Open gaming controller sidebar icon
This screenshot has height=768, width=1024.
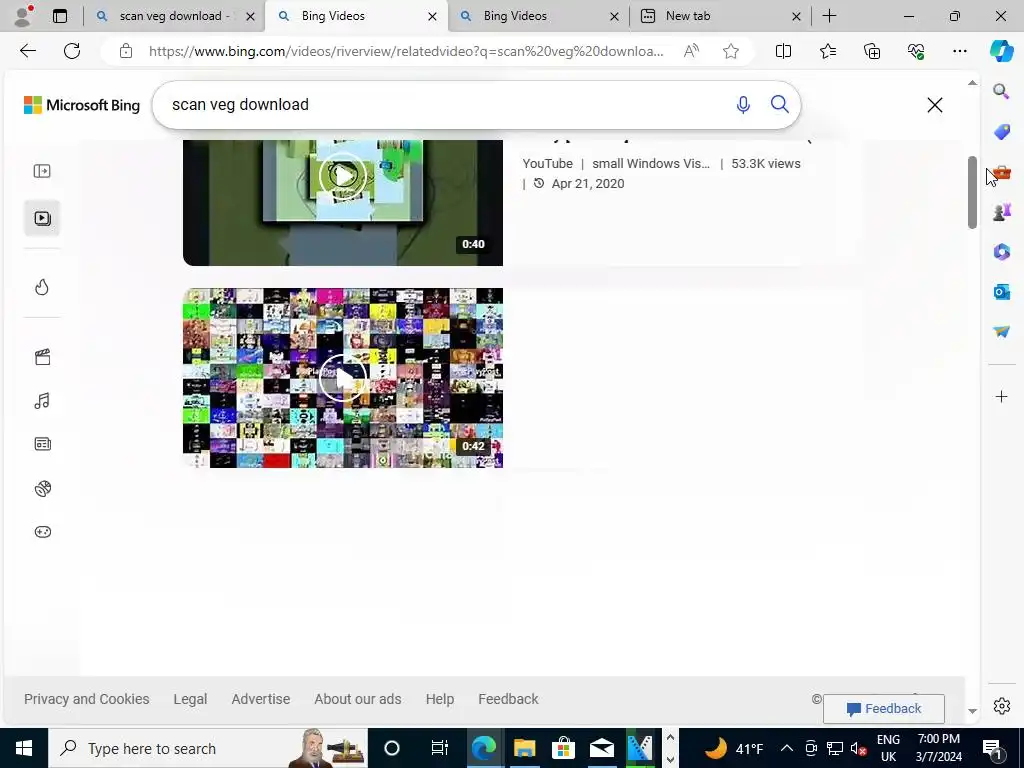[x=42, y=532]
